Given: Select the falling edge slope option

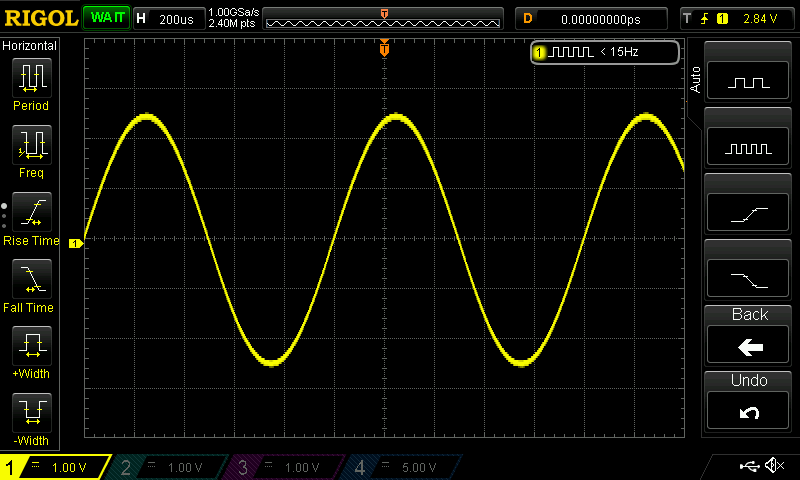Looking at the screenshot, I should [749, 279].
